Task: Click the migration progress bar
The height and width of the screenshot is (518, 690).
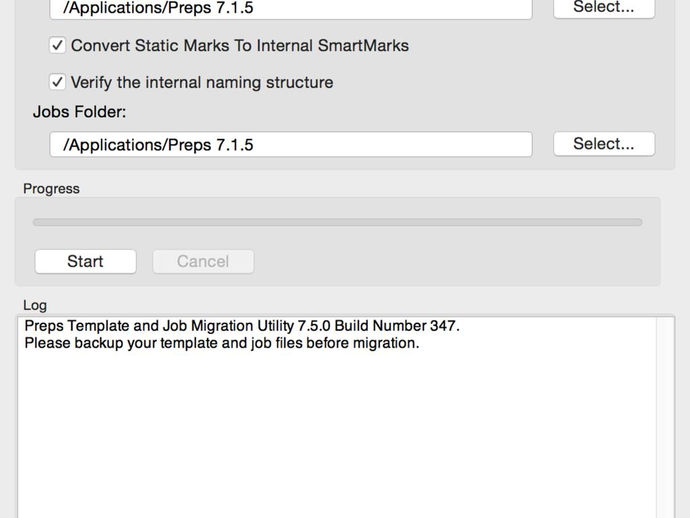Action: (338, 222)
